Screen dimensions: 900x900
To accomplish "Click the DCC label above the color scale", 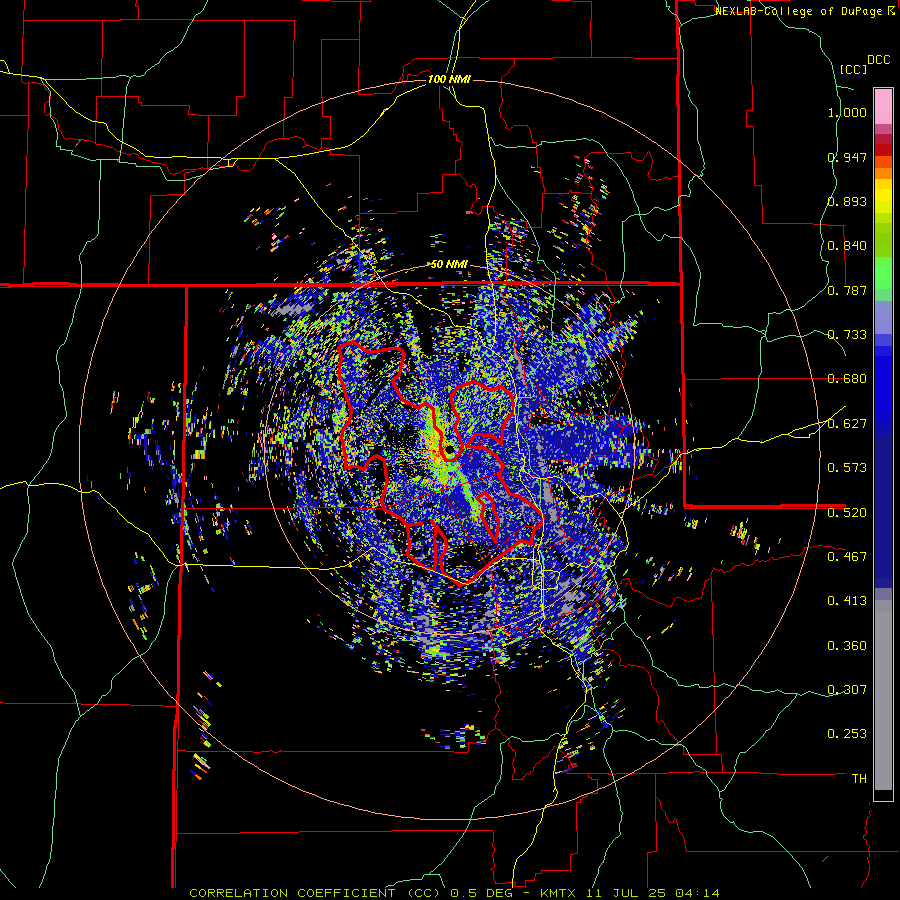I will tap(878, 60).
